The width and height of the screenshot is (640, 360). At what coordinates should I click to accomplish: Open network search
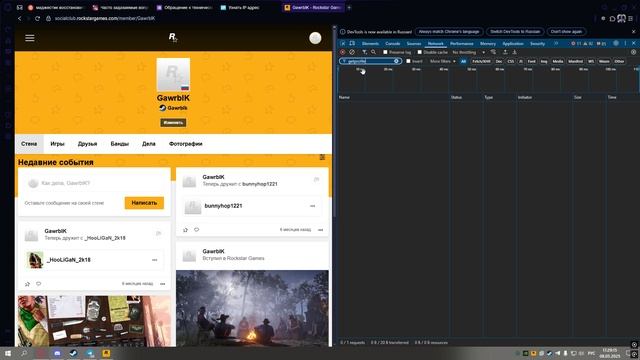(x=373, y=52)
